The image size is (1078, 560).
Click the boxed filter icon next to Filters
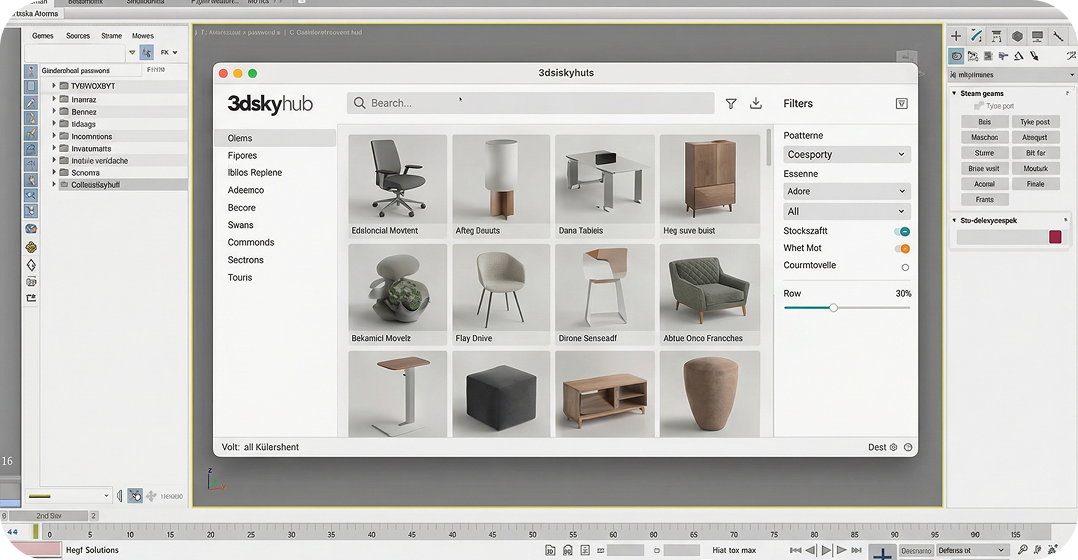point(901,103)
